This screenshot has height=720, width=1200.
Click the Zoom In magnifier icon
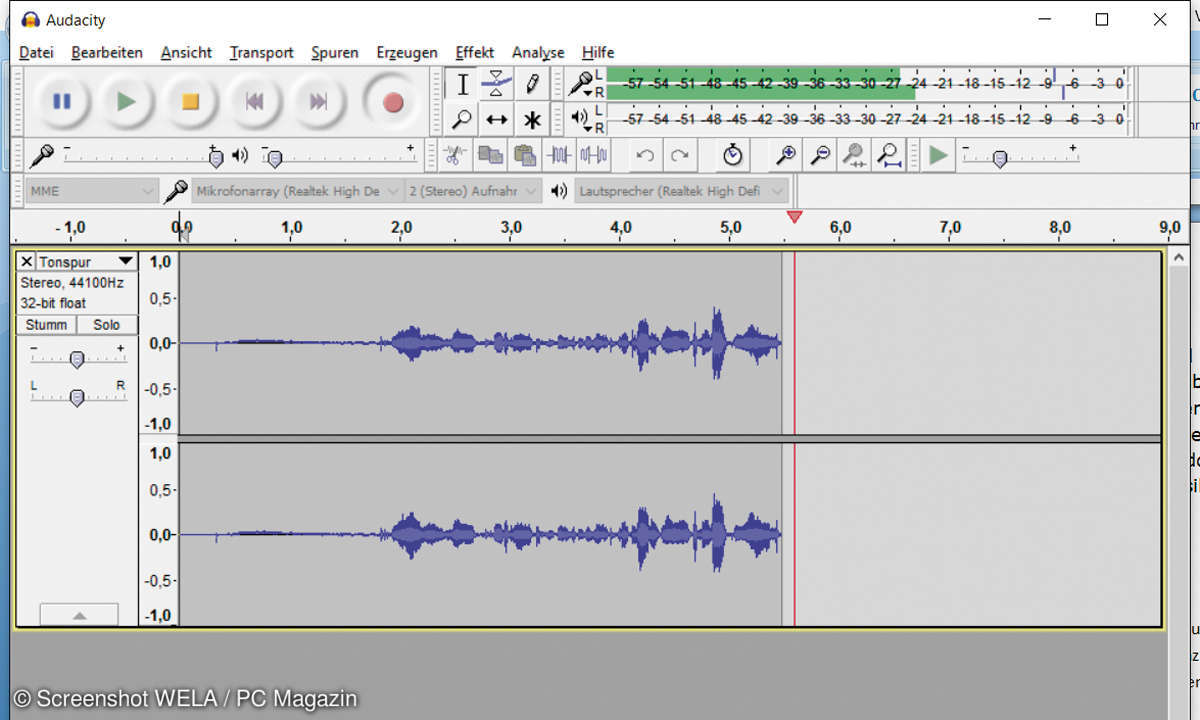pos(787,155)
